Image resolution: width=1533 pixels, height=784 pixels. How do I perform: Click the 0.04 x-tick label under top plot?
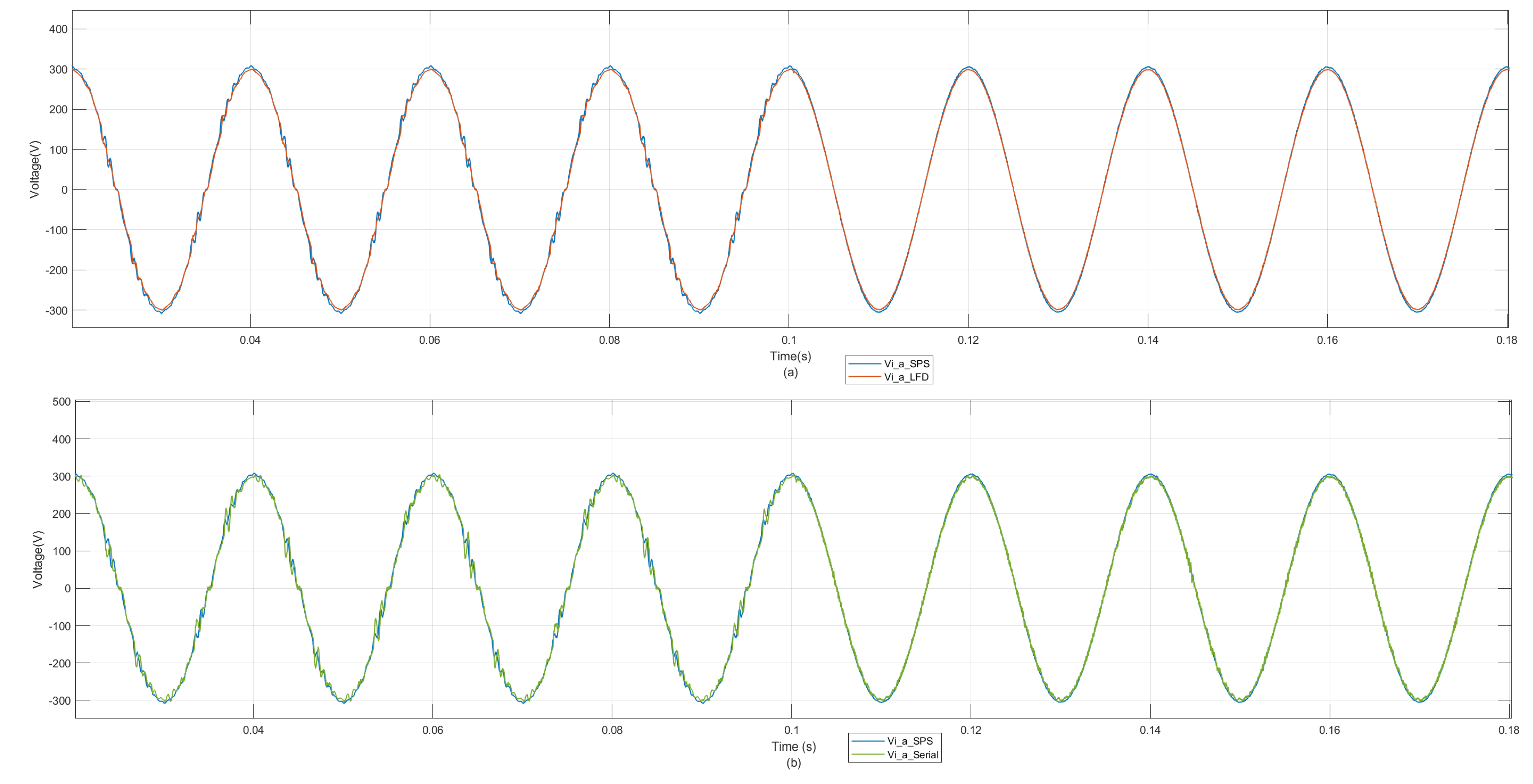(250, 340)
